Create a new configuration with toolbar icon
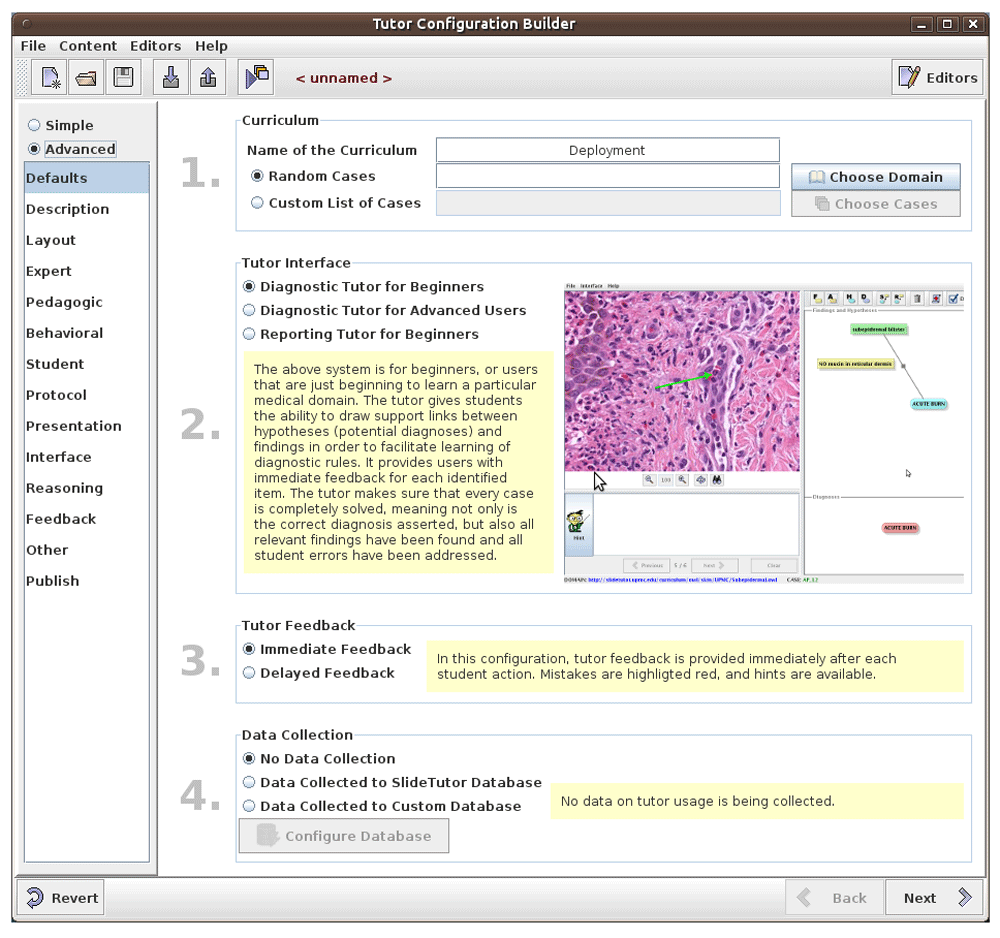Viewport: 1000px width, 938px height. point(50,78)
